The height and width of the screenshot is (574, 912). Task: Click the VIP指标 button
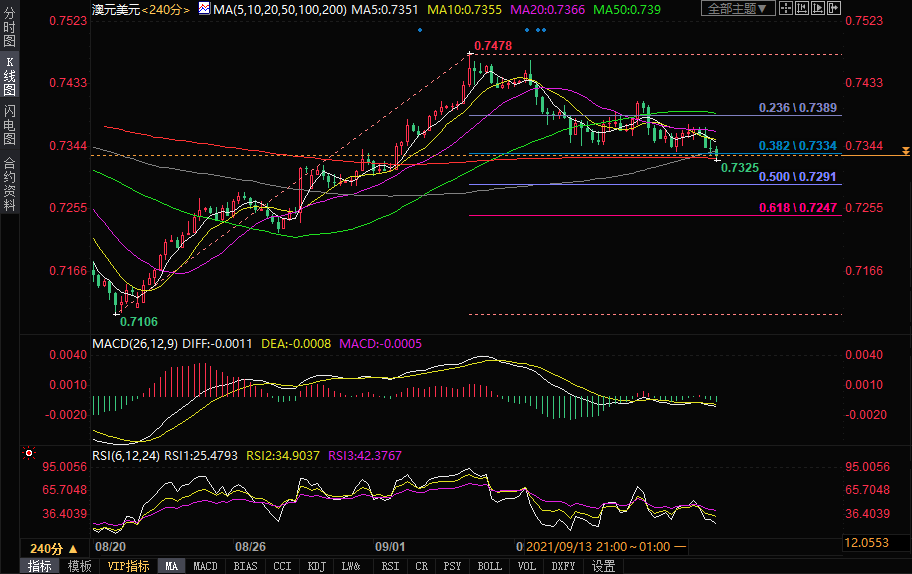128,566
